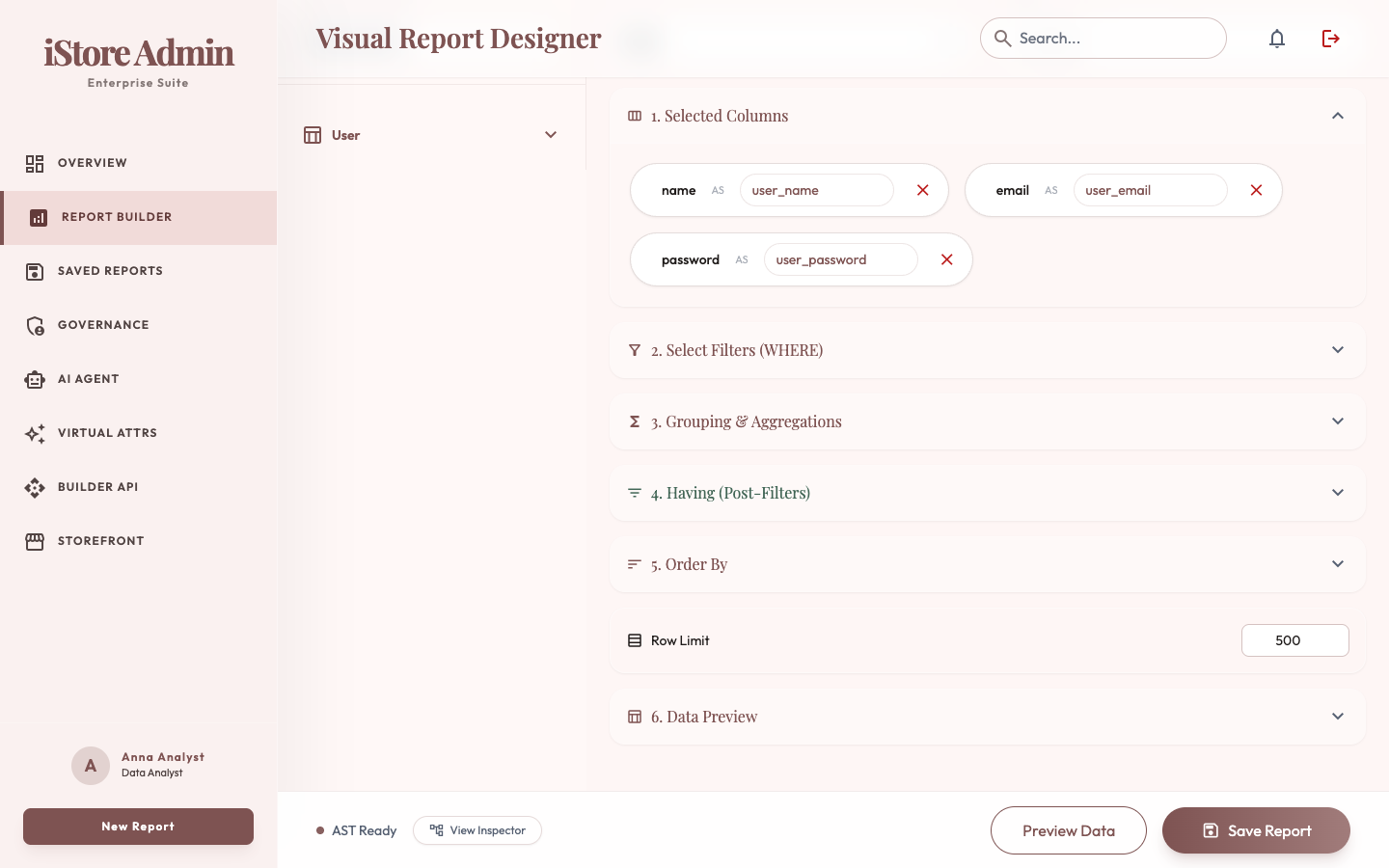Click the Preview Data button
Screen dimensions: 1389x868
click(1069, 830)
